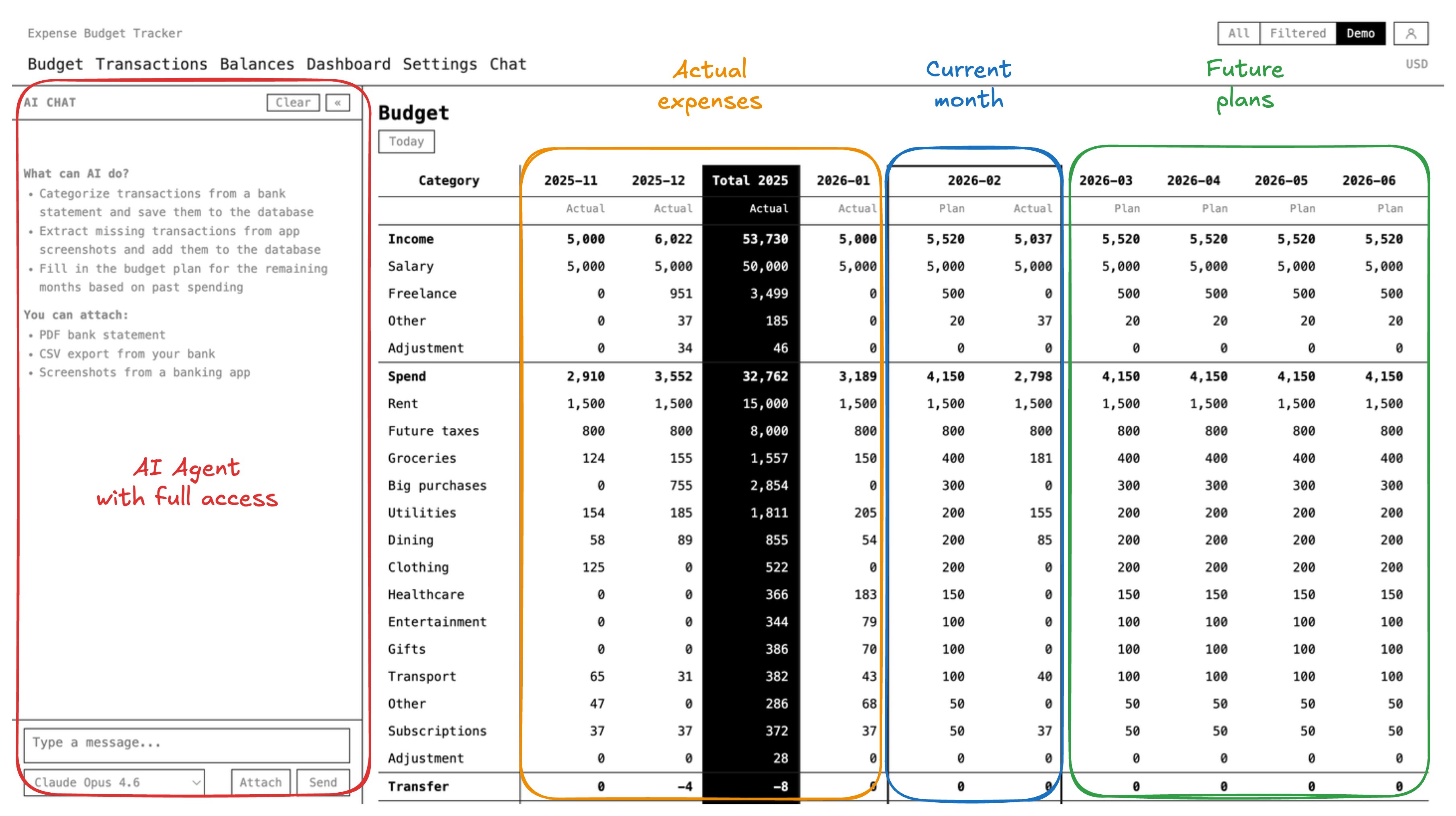Open the Settings menu item

pyautogui.click(x=440, y=64)
